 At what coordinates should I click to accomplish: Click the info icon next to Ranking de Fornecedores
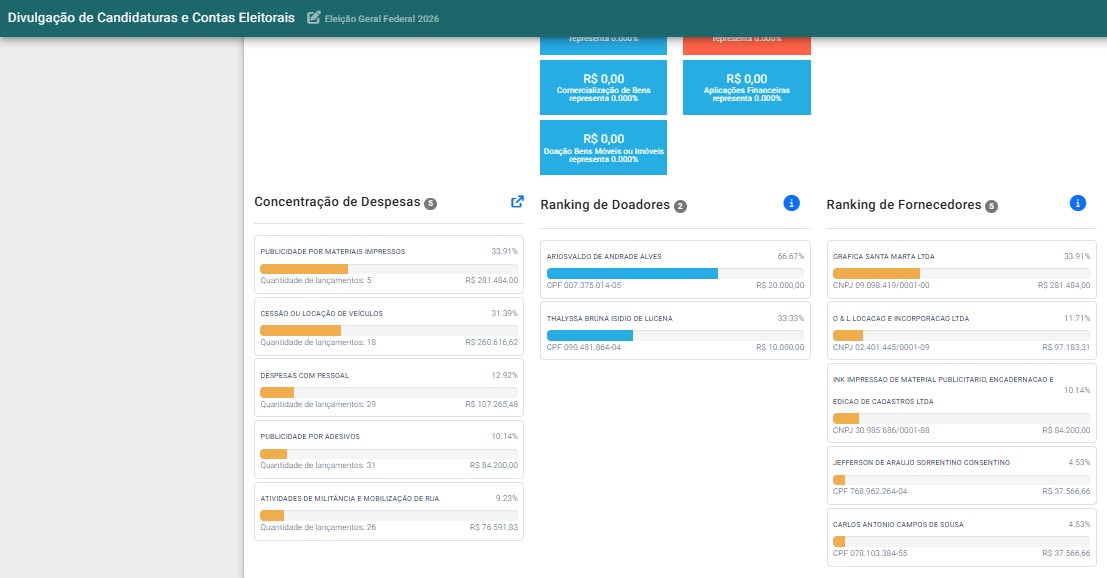tap(1077, 203)
